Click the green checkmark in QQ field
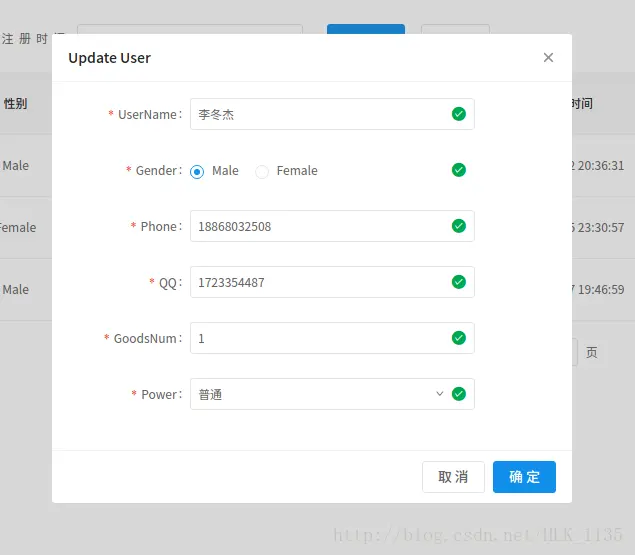This screenshot has width=635, height=555. click(459, 282)
